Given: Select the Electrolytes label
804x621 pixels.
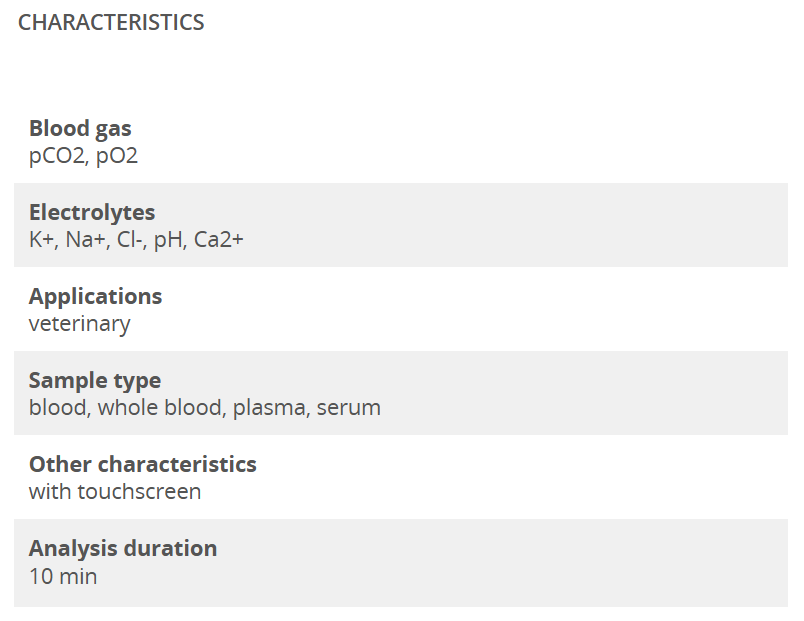Looking at the screenshot, I should pyautogui.click(x=92, y=212).
